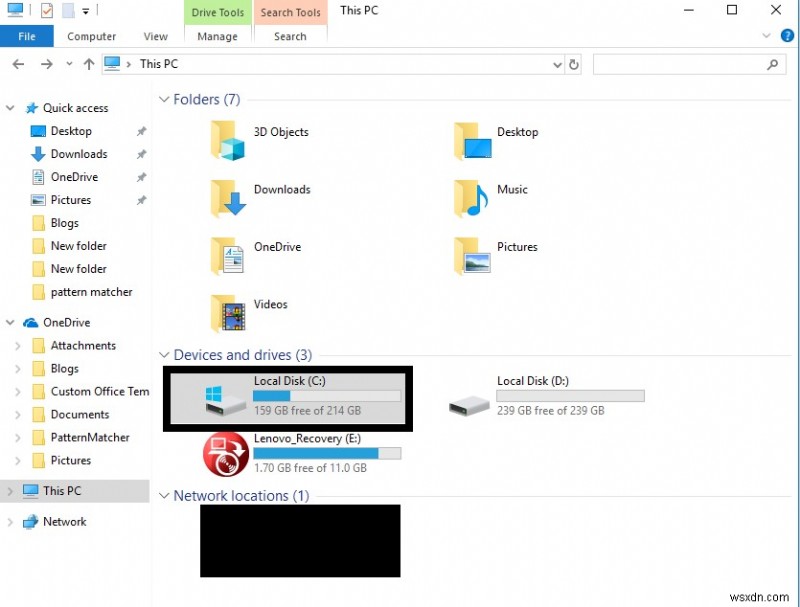This screenshot has height=607, width=800.
Task: Open the 3D Objects folder
Action: click(x=225, y=140)
